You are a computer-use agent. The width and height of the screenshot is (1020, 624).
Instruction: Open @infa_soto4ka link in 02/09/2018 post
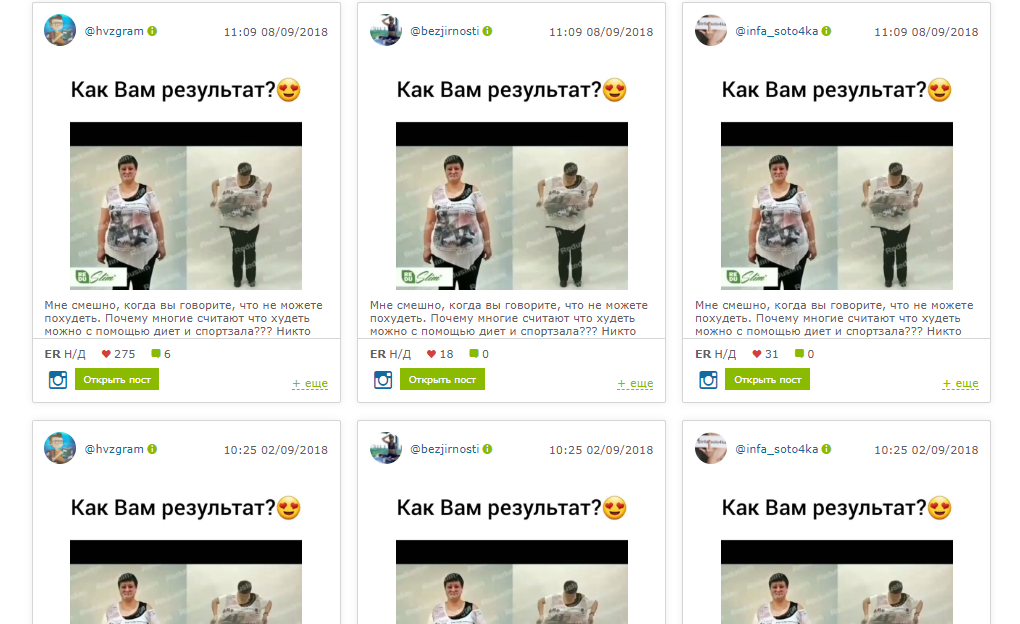[x=777, y=449]
